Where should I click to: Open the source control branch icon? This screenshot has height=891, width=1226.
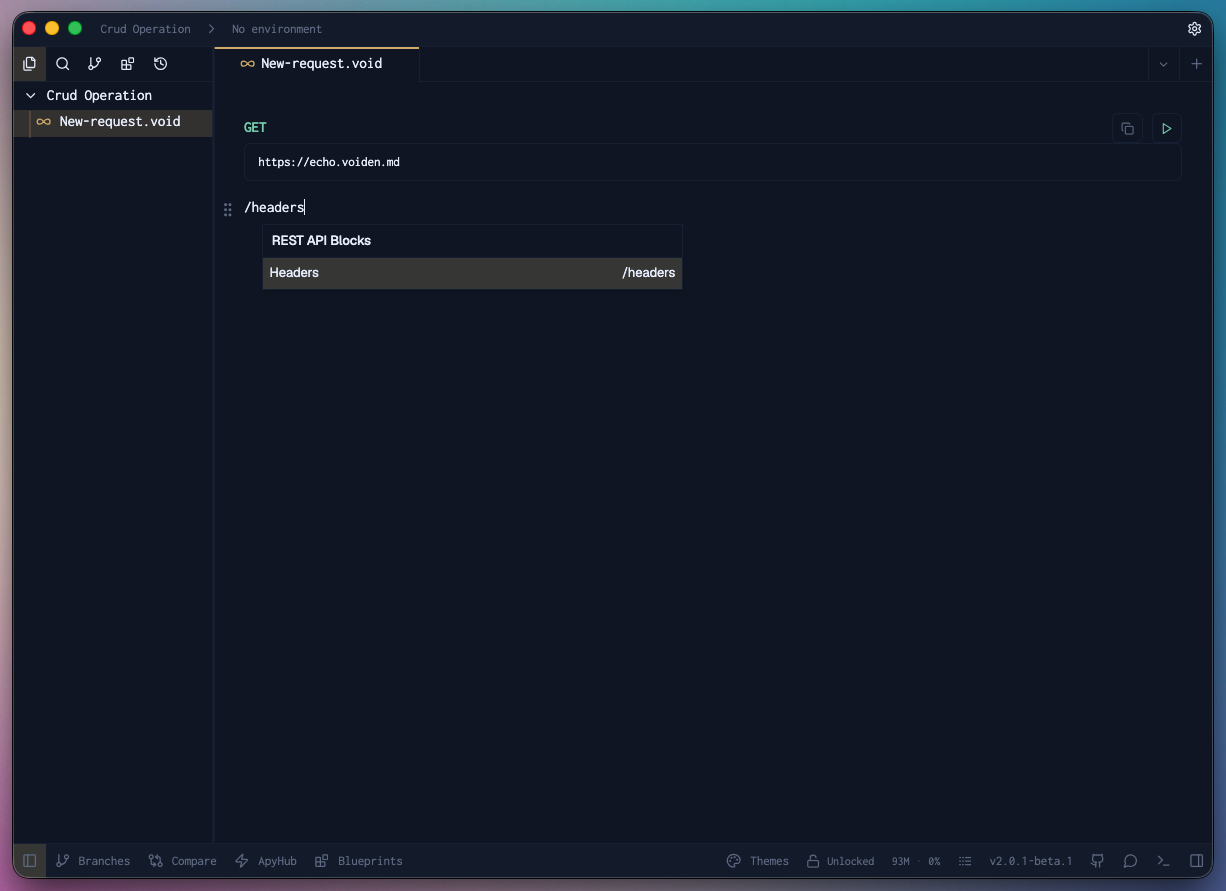point(94,64)
